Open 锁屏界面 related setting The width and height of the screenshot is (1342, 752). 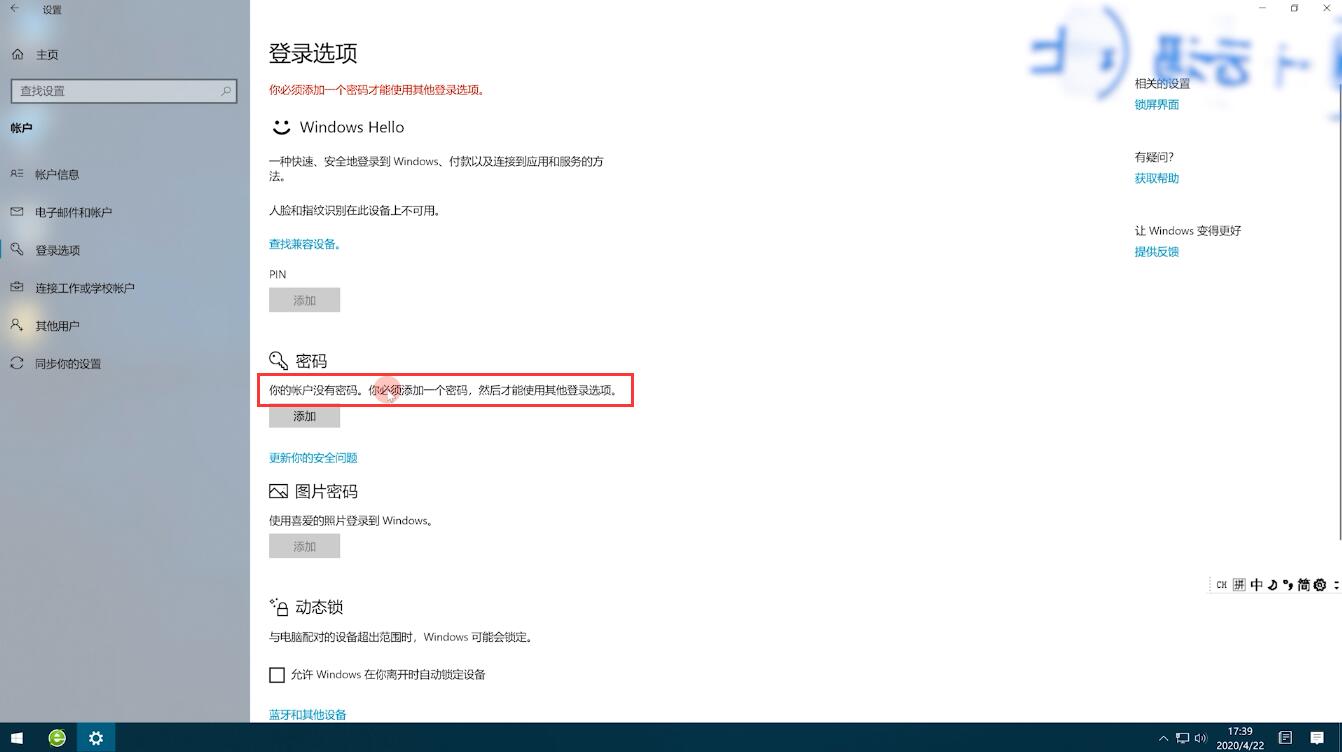(1157, 105)
